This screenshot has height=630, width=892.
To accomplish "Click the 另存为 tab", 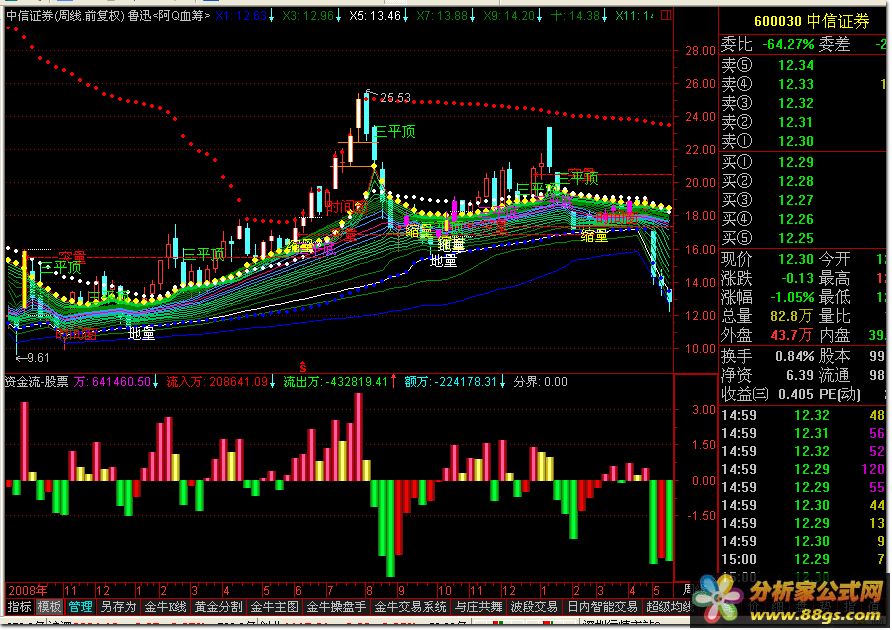I will point(118,607).
